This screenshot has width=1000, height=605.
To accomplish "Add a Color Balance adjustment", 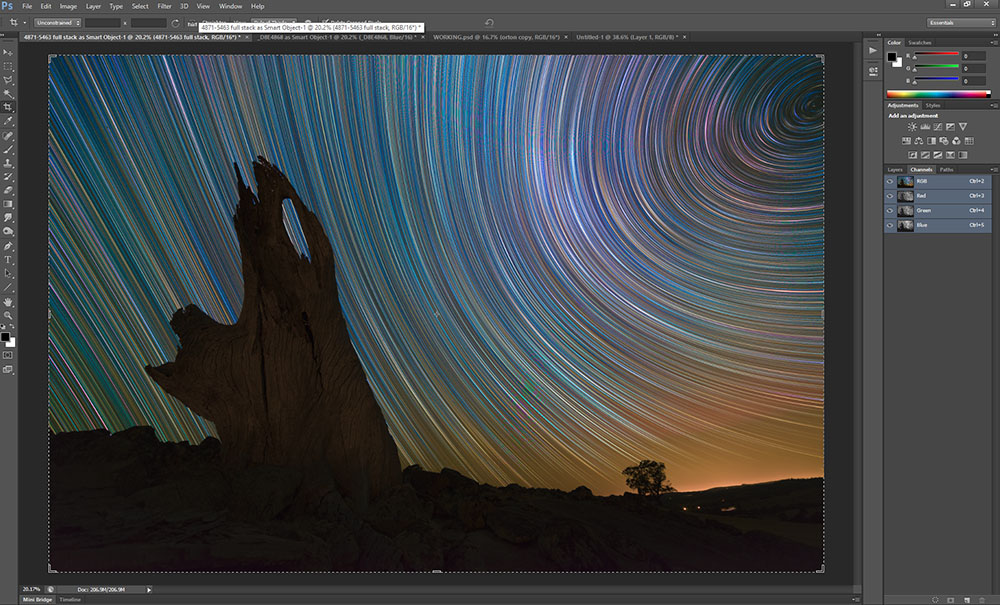I will [918, 141].
